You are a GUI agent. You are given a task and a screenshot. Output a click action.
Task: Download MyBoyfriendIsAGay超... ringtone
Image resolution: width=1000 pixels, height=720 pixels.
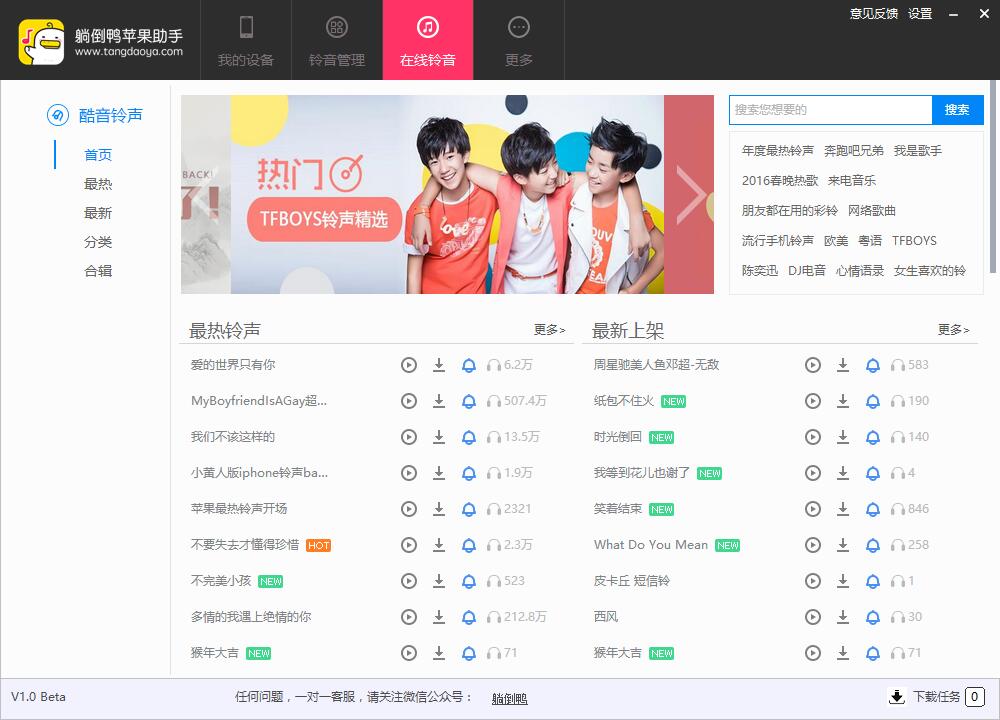(x=439, y=401)
